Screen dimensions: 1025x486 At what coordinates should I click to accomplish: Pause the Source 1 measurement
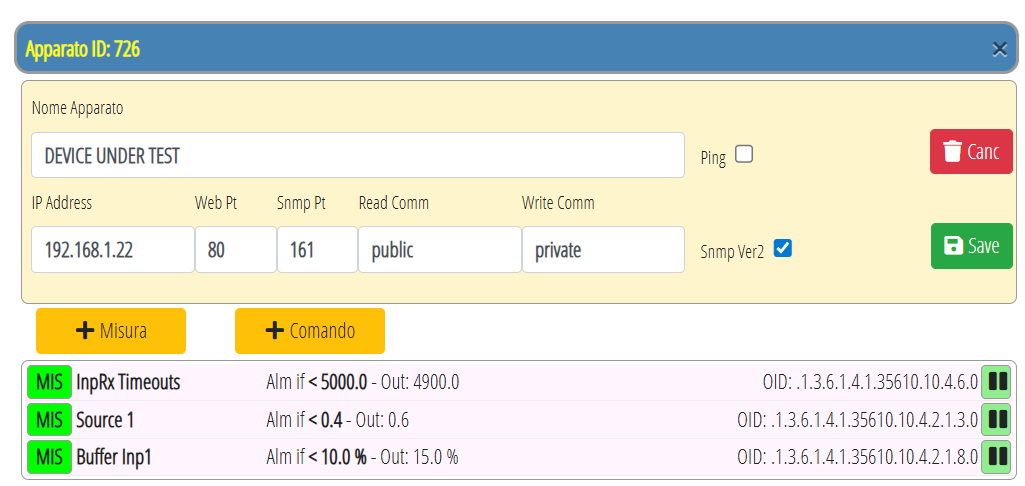[996, 420]
